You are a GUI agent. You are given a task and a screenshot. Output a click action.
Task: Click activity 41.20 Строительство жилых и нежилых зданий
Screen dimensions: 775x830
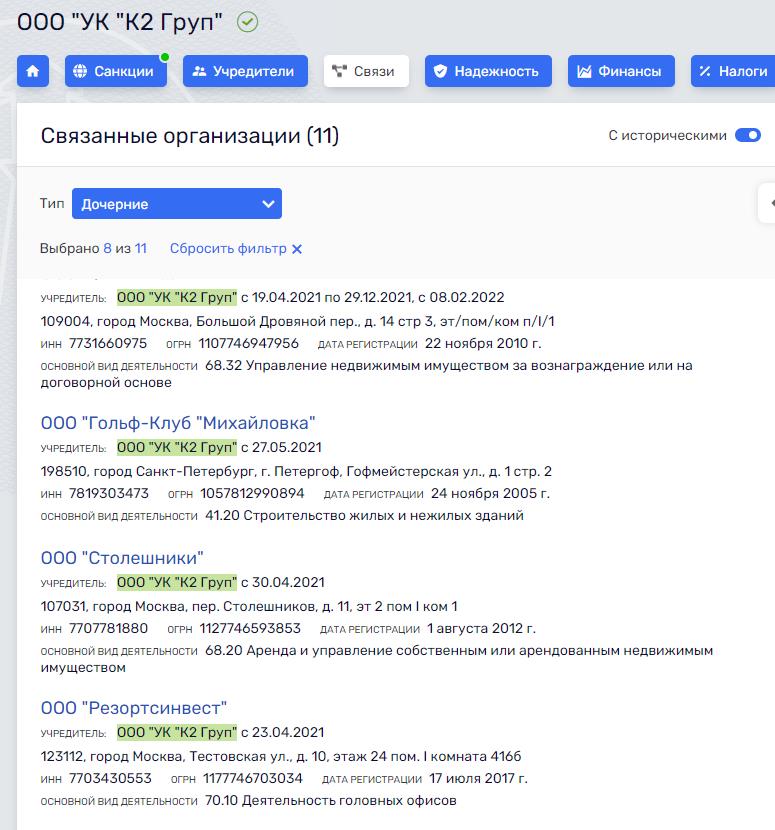click(x=364, y=516)
